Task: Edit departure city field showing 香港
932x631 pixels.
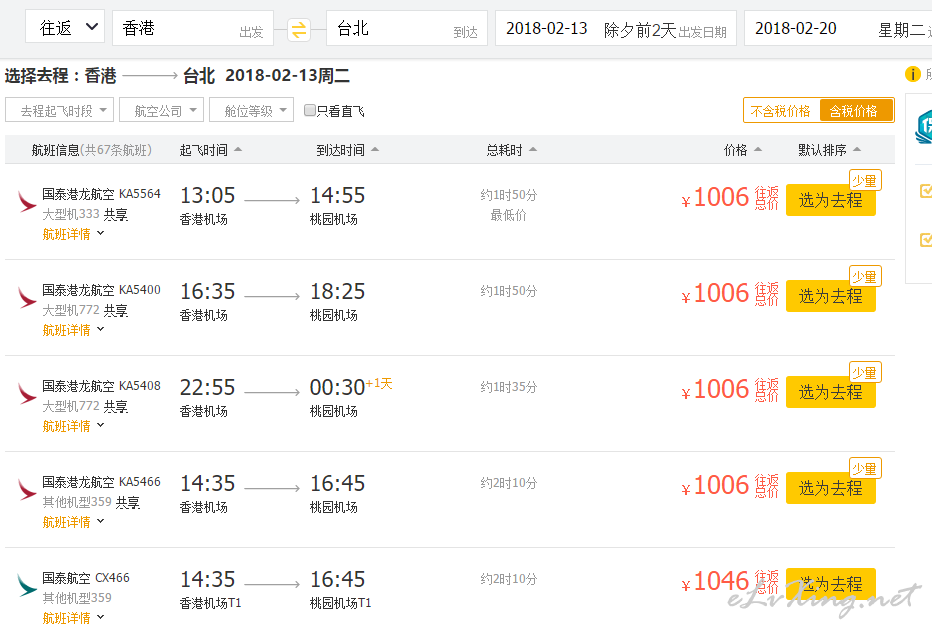Action: point(193,28)
